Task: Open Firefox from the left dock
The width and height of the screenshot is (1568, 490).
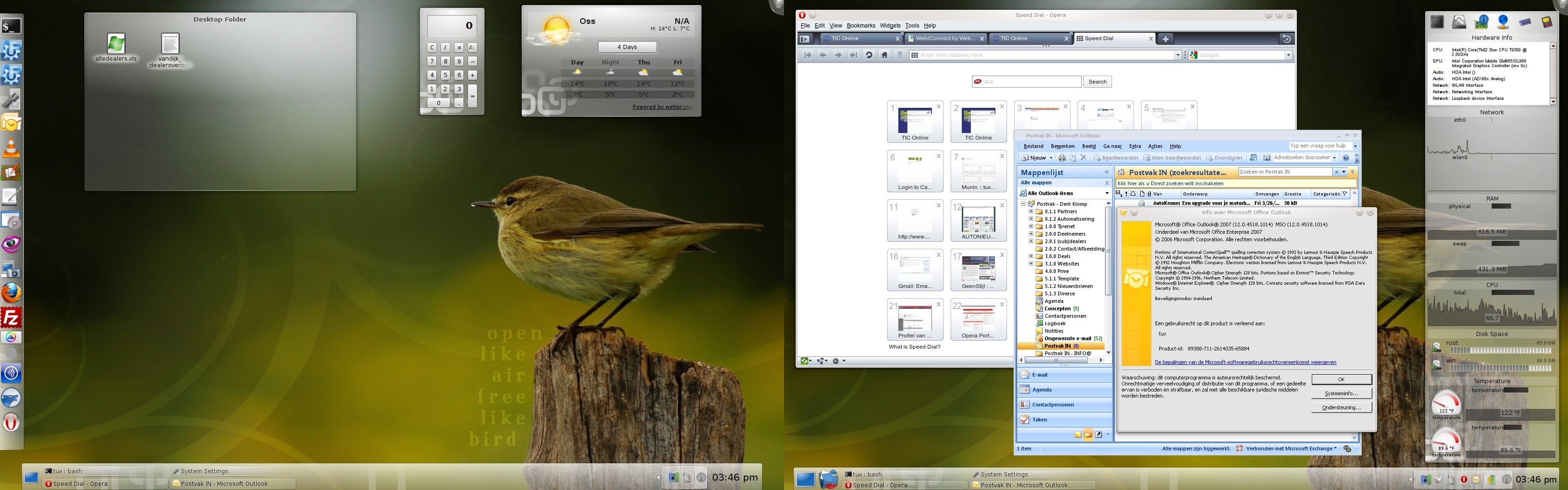Action: 12,293
